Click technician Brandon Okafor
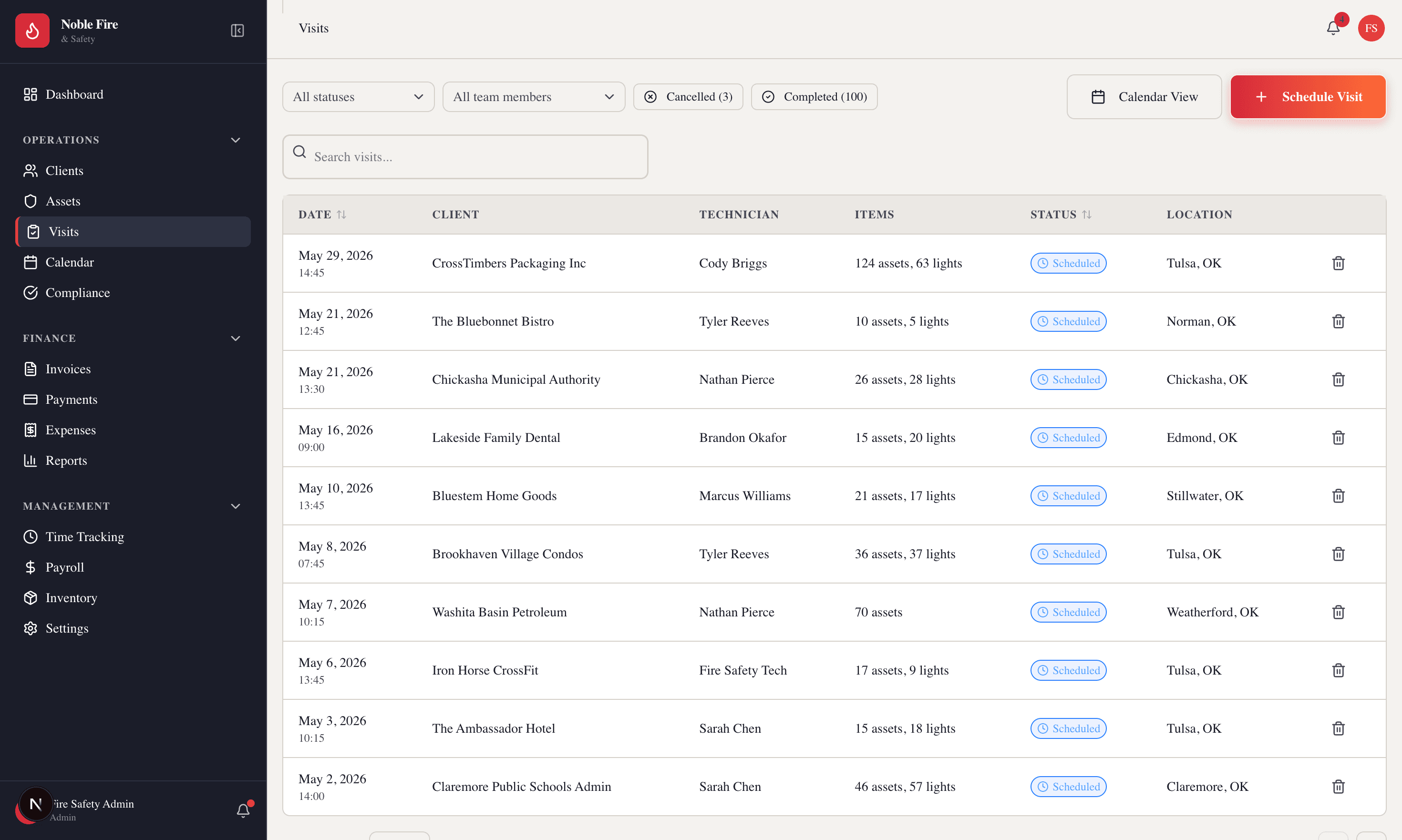1402x840 pixels. tap(742, 438)
